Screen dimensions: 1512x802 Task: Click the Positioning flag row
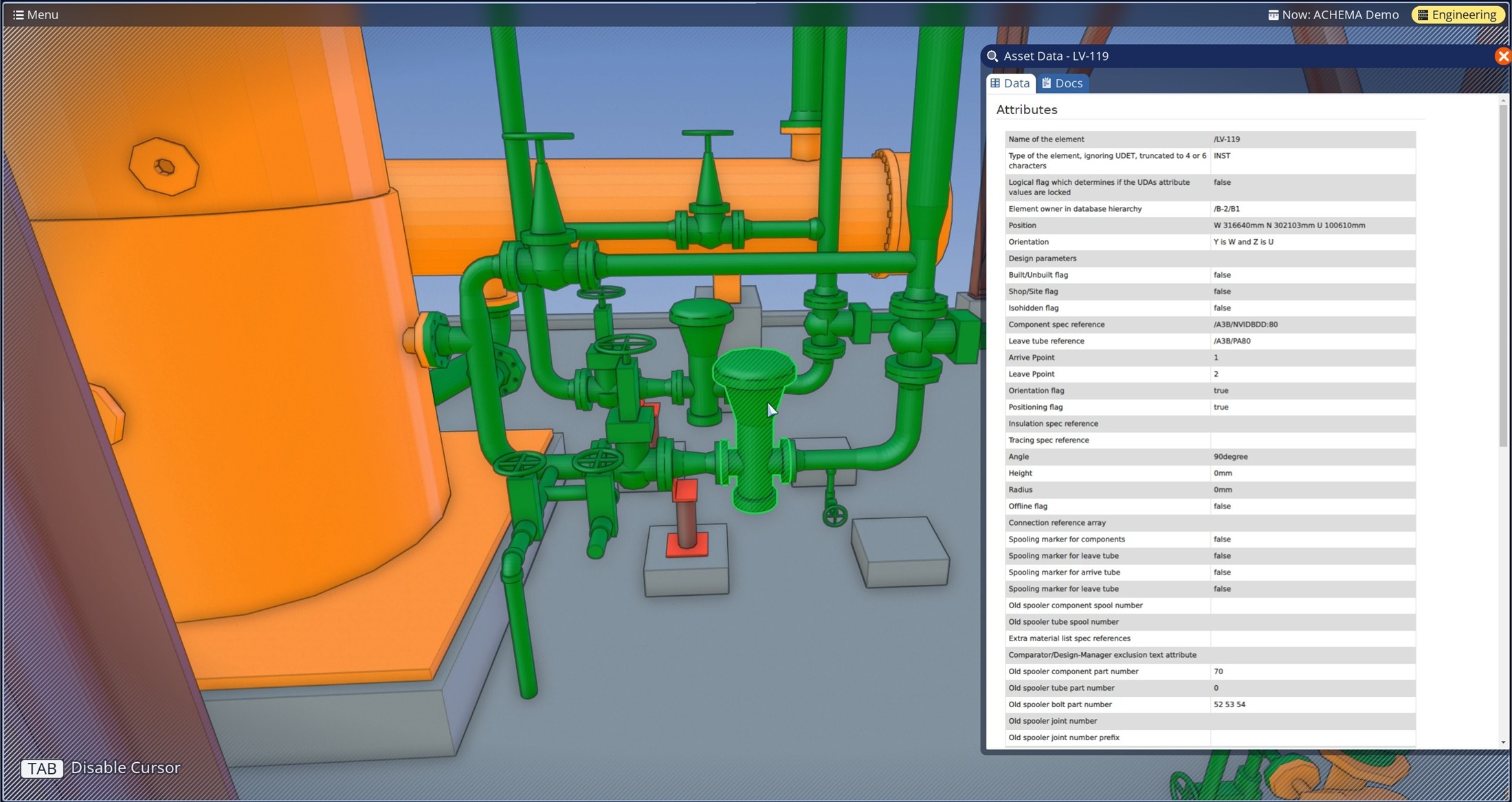[x=1210, y=407]
